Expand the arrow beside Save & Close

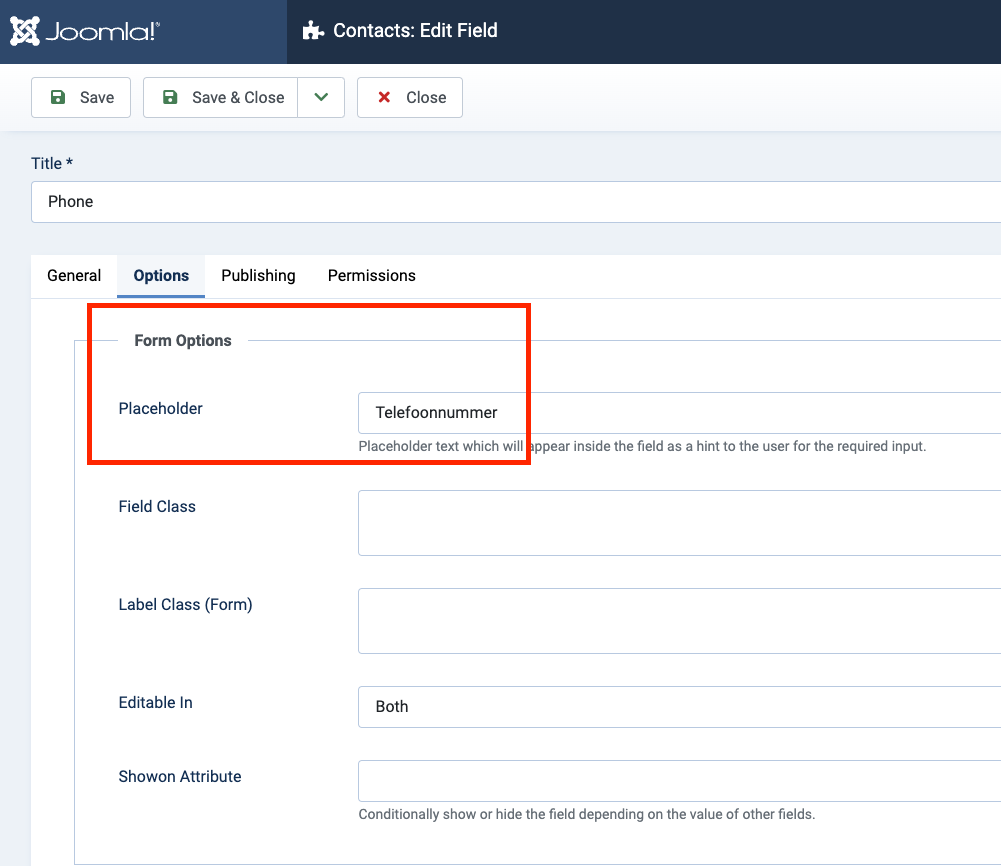coord(321,98)
